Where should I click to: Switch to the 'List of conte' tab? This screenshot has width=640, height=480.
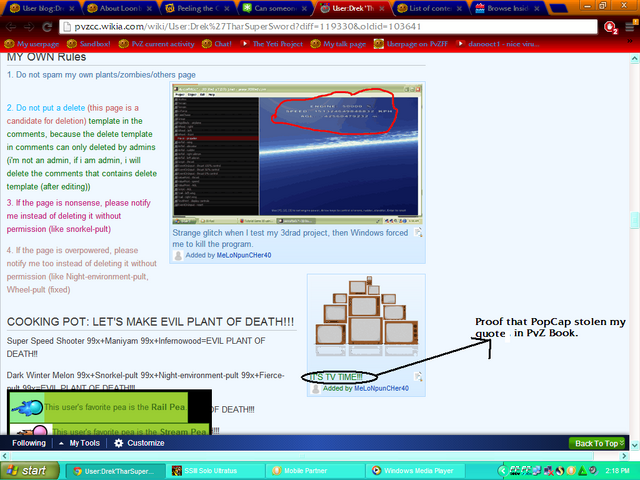coord(429,8)
